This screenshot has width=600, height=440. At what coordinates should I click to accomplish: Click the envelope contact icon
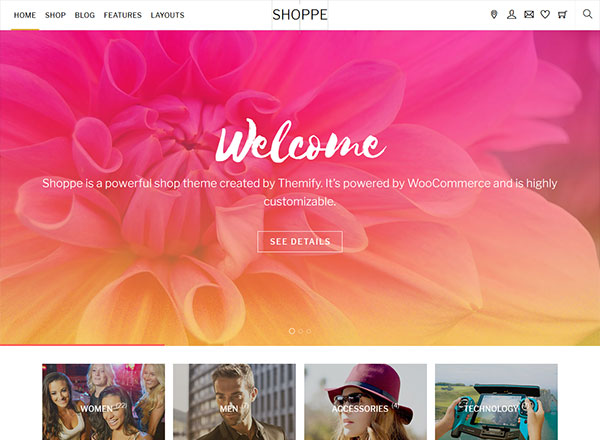pos(529,15)
